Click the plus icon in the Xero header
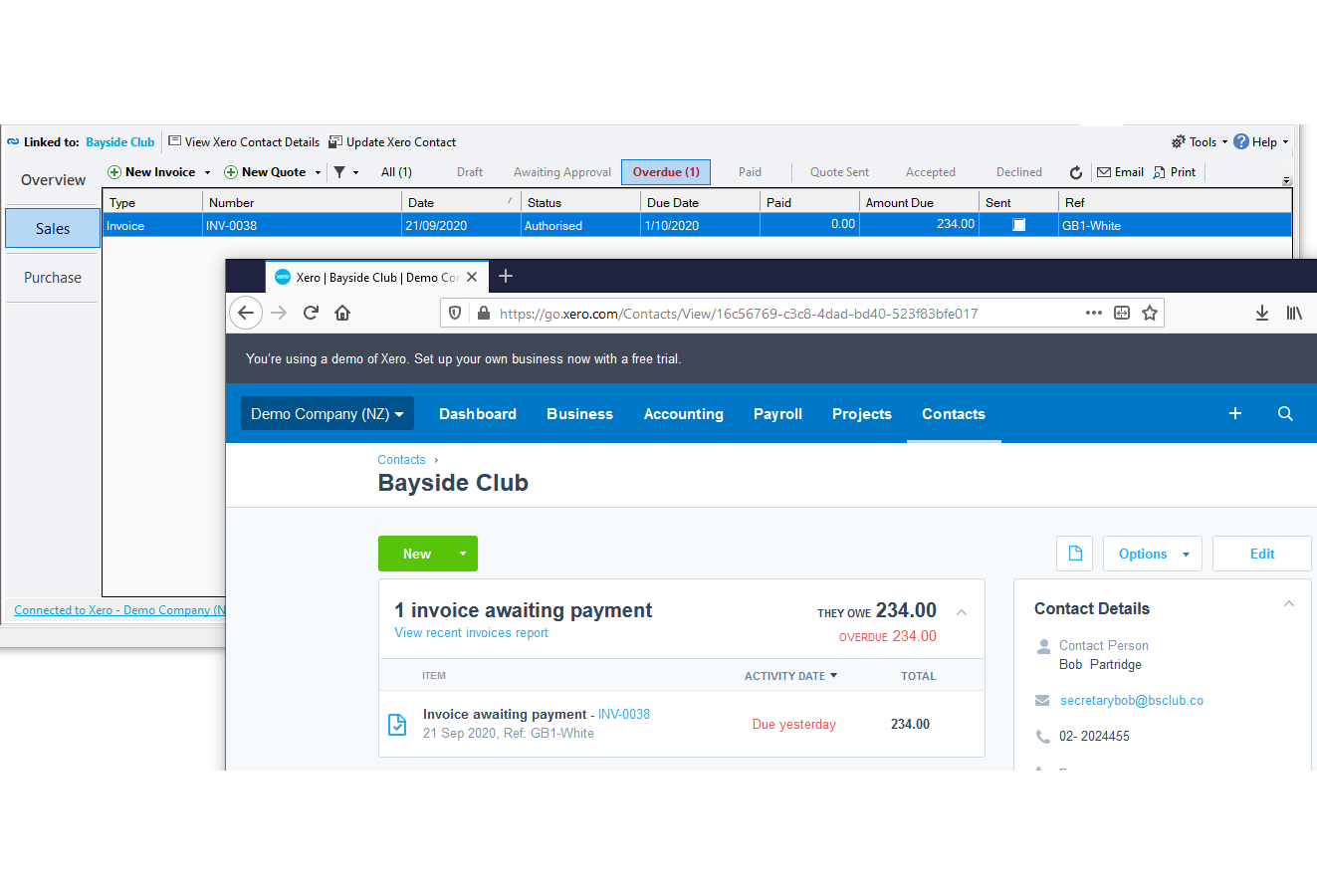The height and width of the screenshot is (896, 1317). (x=1235, y=413)
